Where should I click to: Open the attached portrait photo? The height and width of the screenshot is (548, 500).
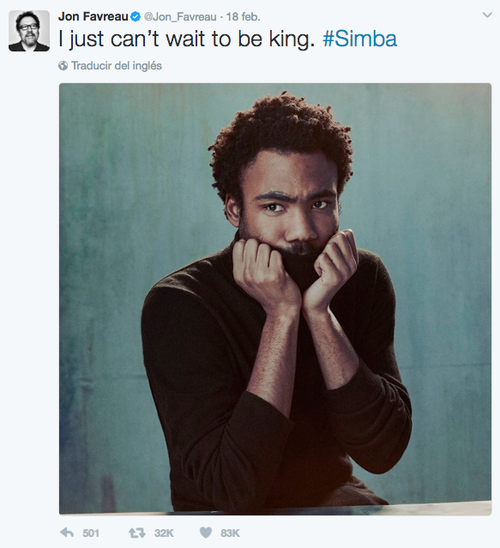(x=275, y=299)
